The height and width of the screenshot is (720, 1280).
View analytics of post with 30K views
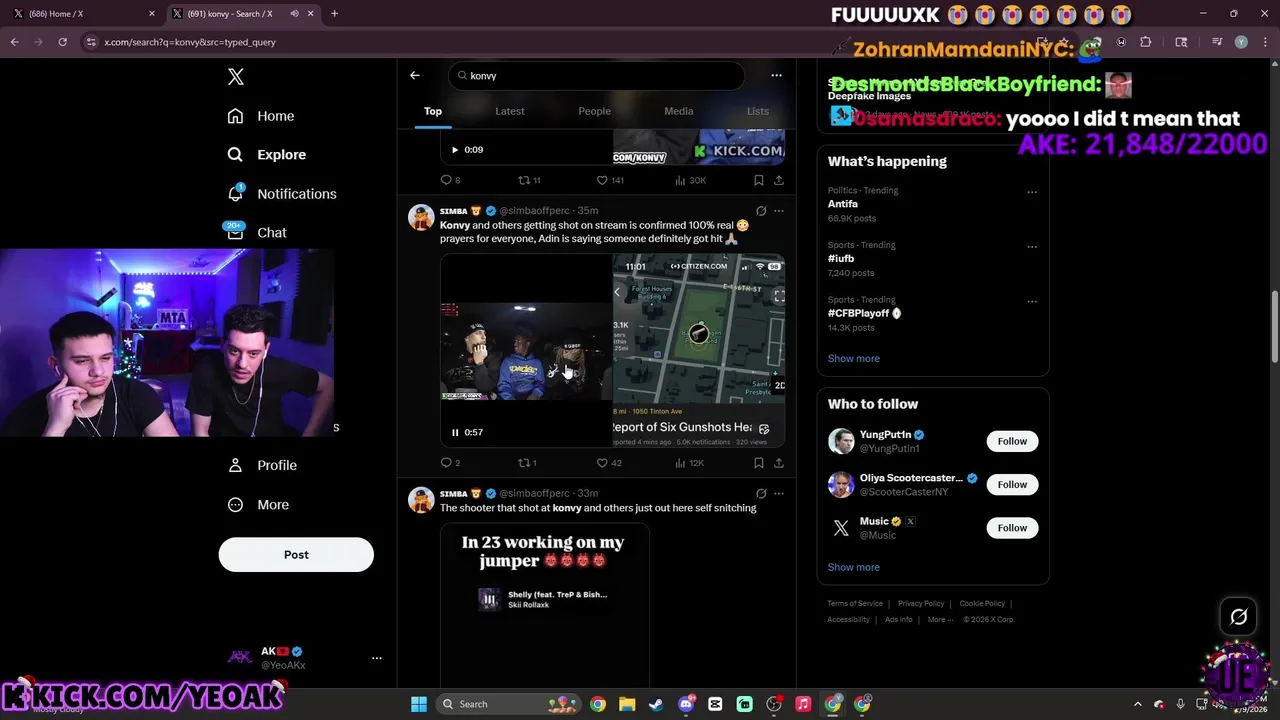pyautogui.click(x=691, y=180)
